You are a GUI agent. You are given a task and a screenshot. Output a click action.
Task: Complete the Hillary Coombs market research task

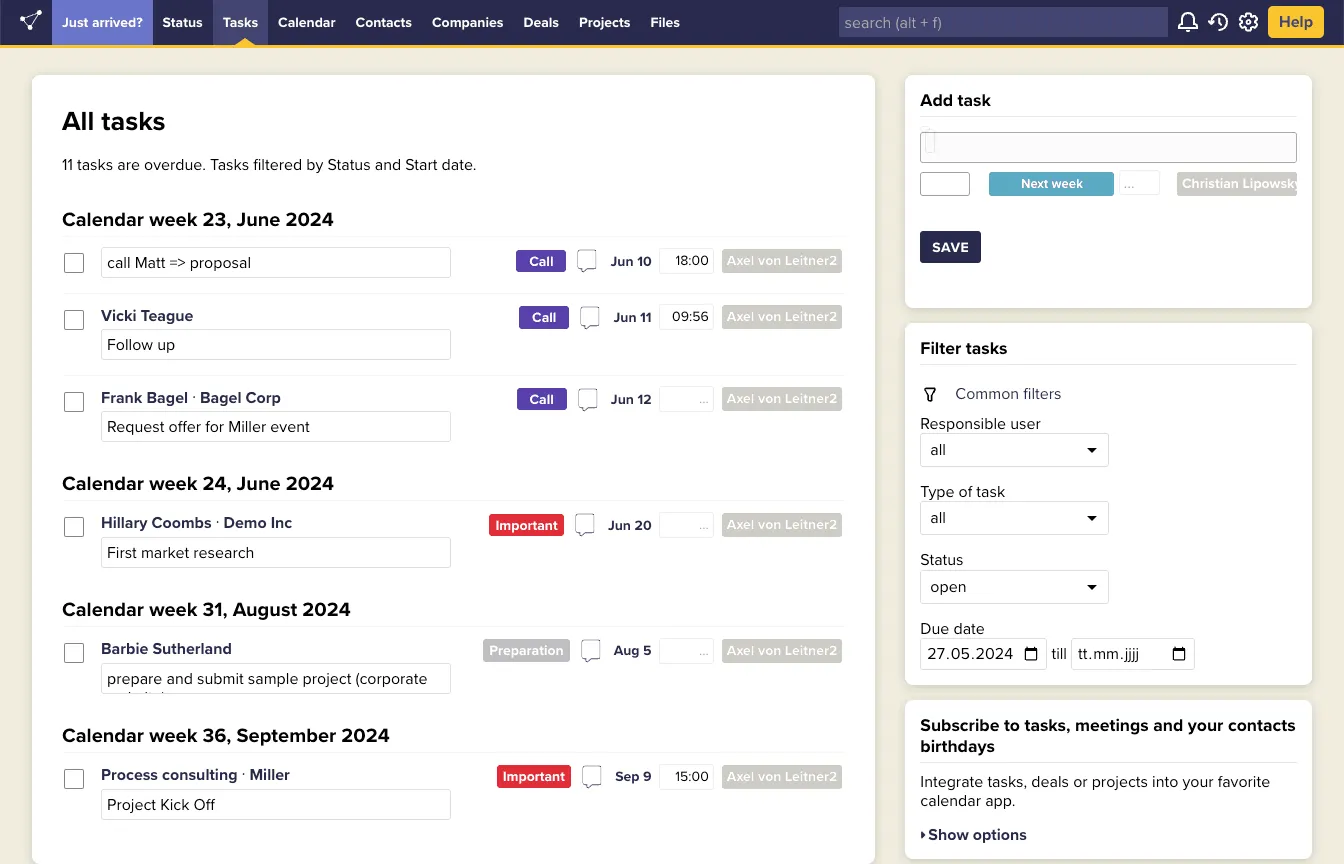click(74, 527)
